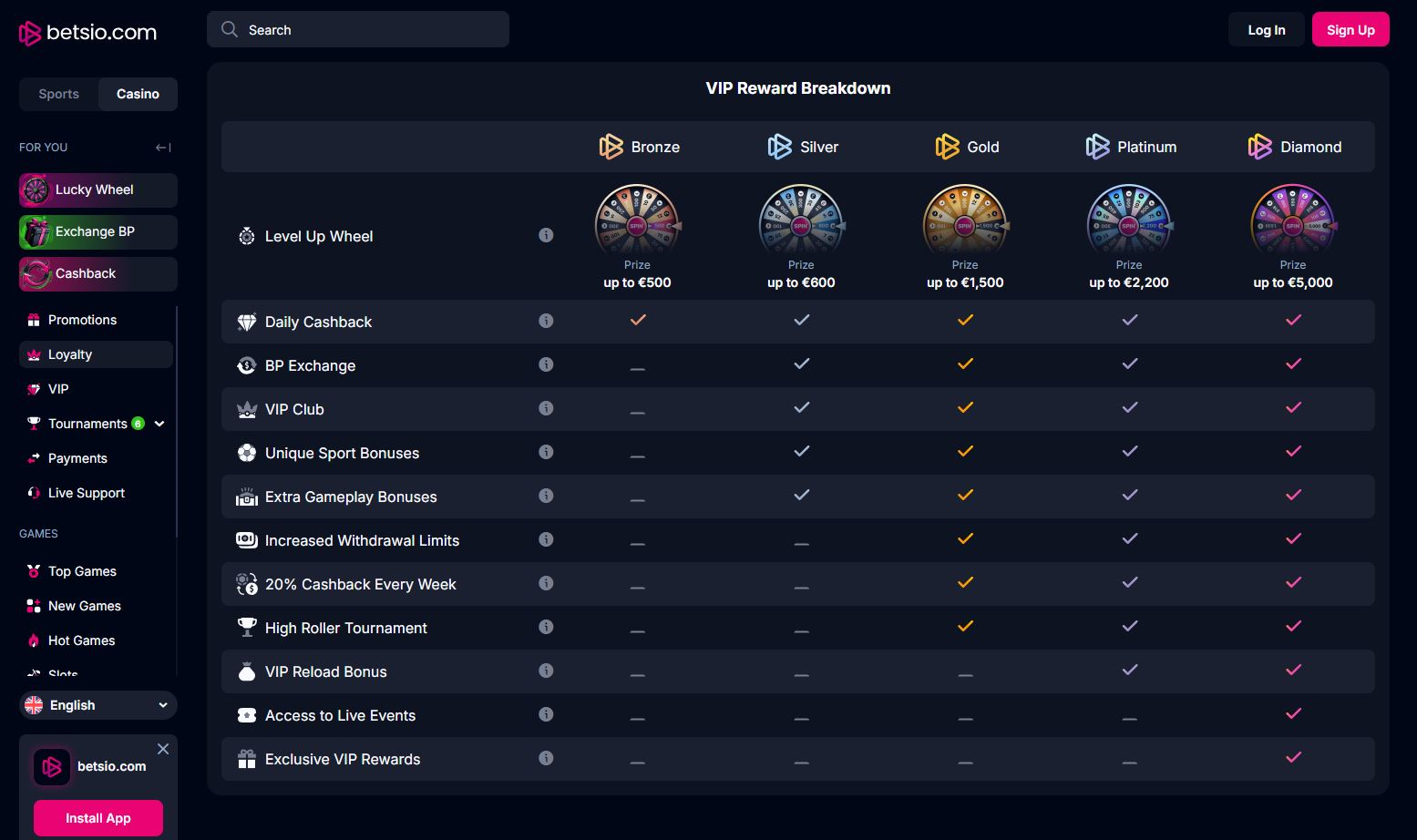Viewport: 1417px width, 840px height.
Task: Click the Log In button
Action: coord(1266,30)
